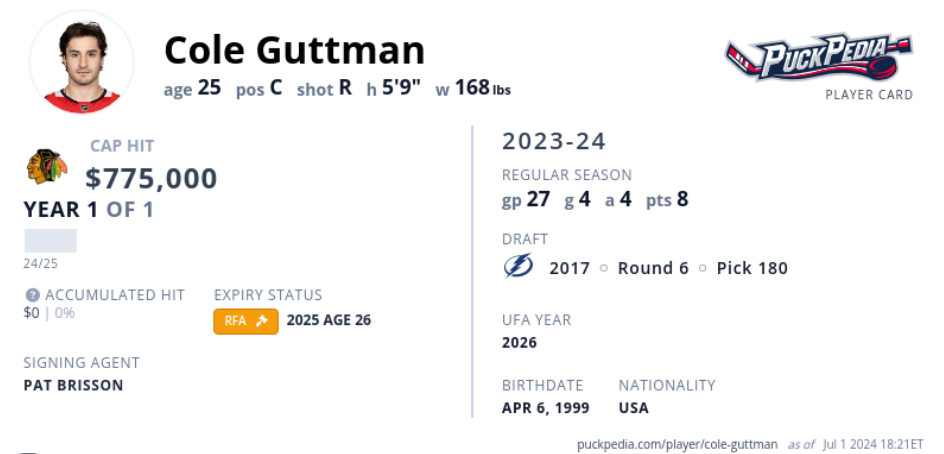The image size is (944, 454).
Task: Click the $775,000 cap hit value
Action: (151, 178)
